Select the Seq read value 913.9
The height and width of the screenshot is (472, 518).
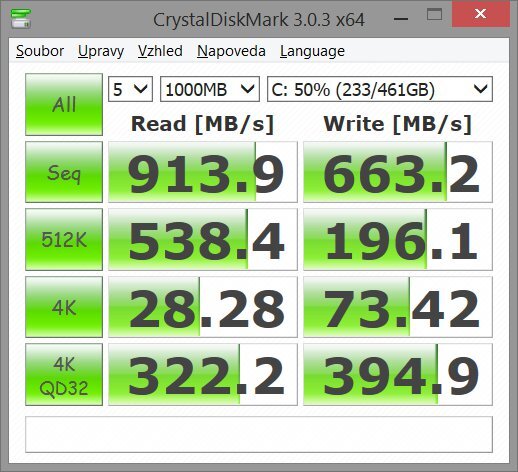coord(203,172)
